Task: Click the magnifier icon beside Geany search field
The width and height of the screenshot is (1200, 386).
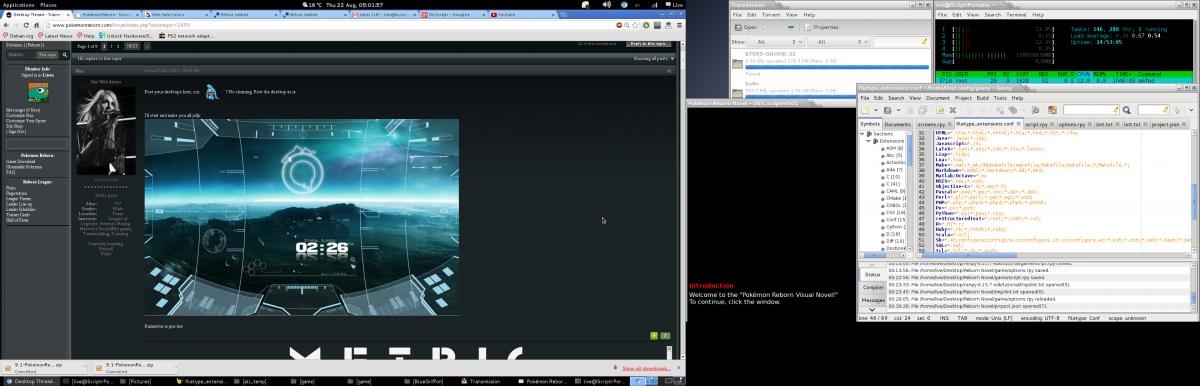Action: 1126,110
